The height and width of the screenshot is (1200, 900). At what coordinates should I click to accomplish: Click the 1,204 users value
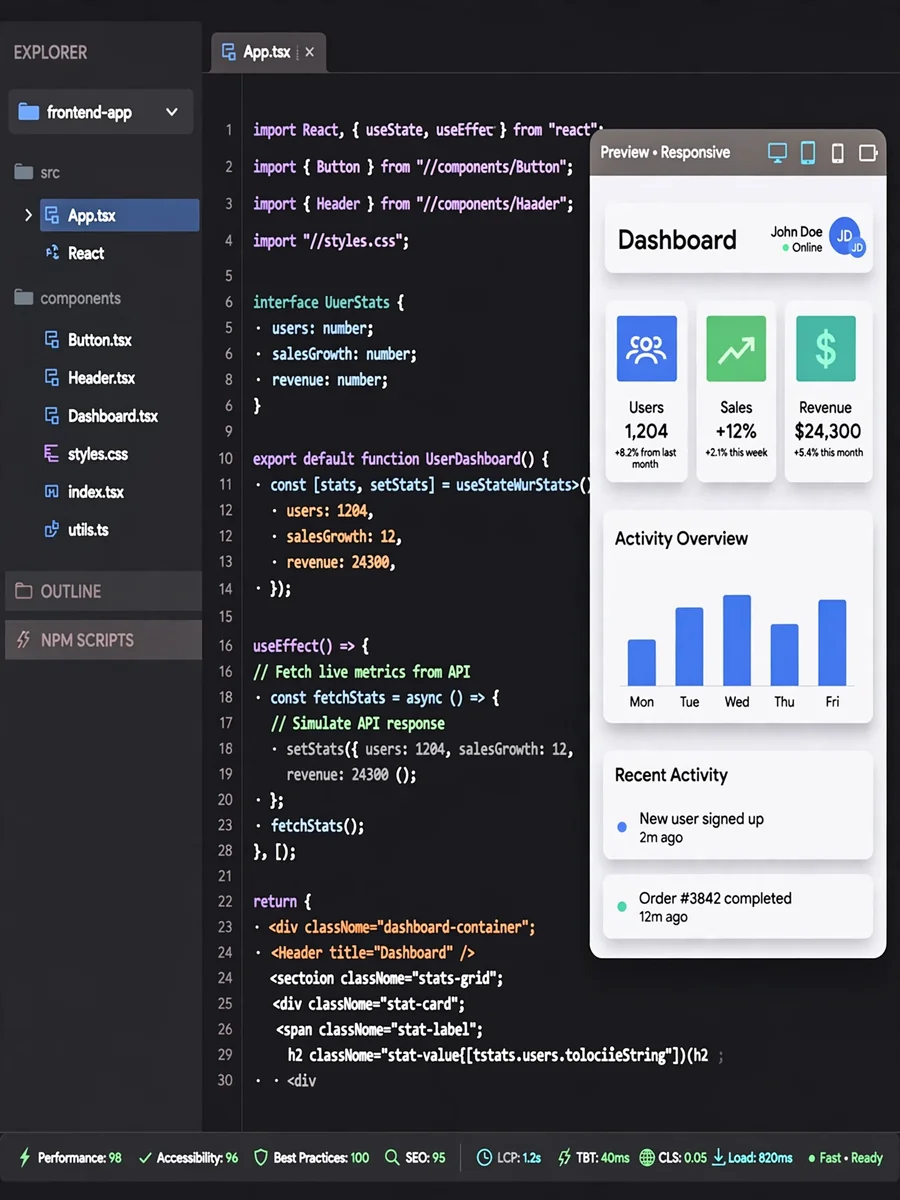click(646, 431)
